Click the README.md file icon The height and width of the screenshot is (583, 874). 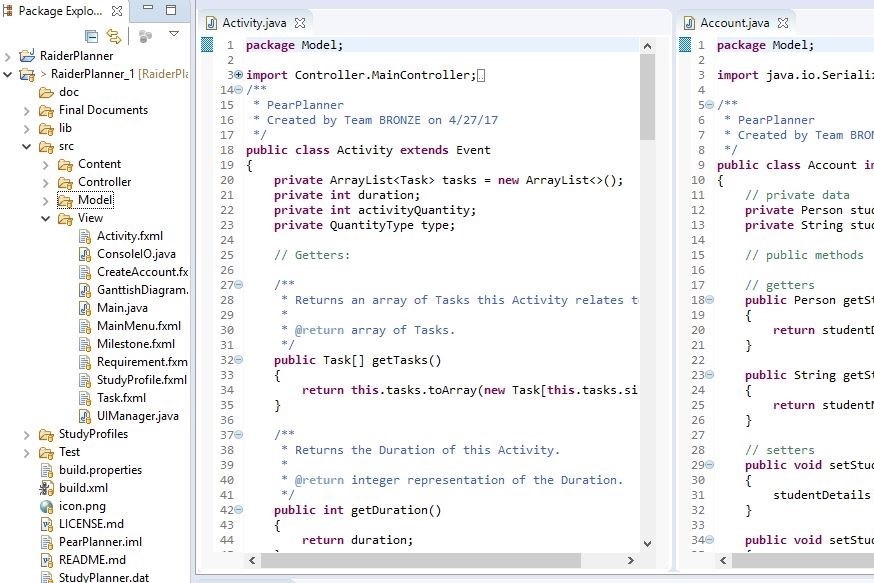point(46,560)
